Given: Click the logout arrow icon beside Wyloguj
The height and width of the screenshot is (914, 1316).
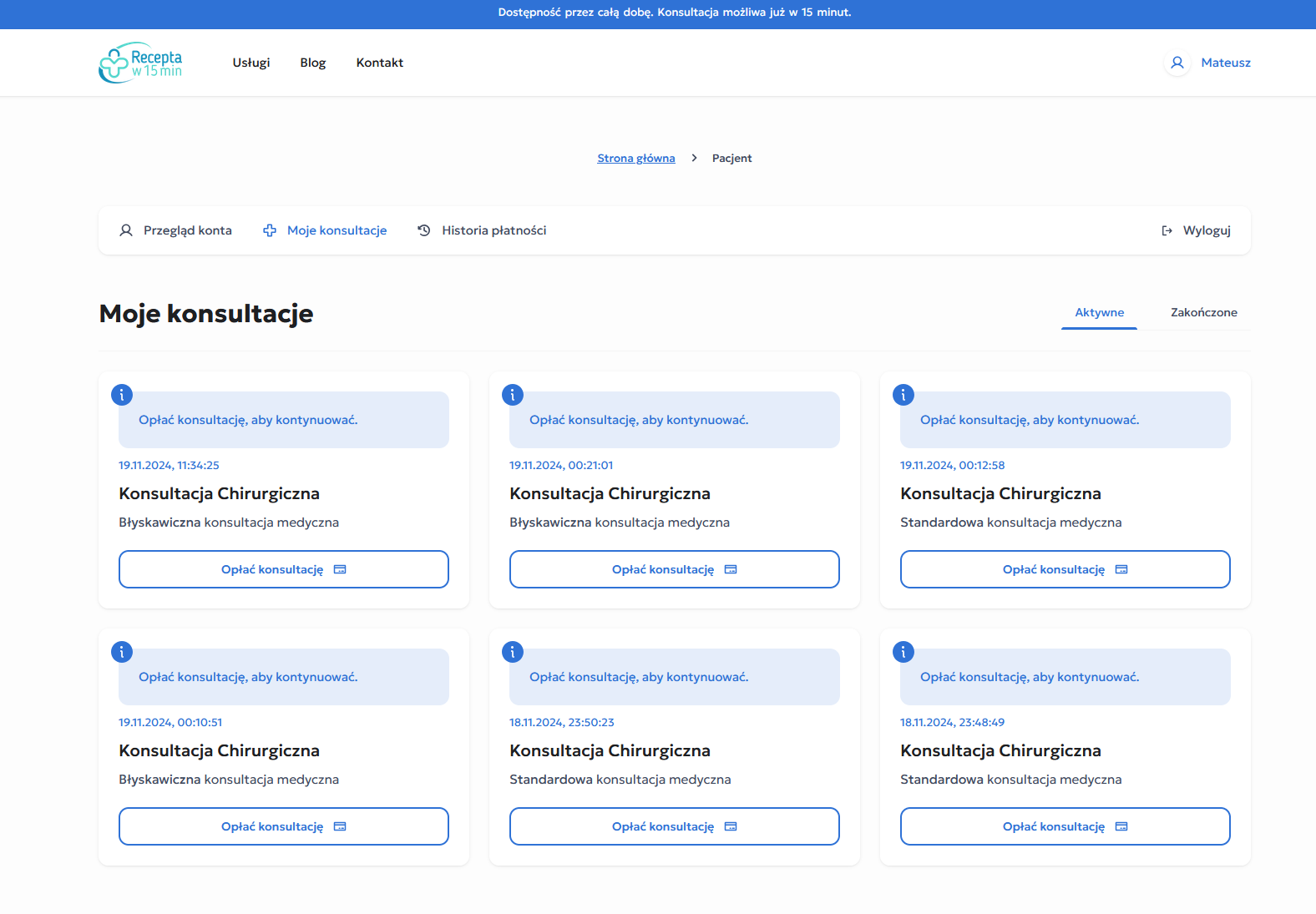Looking at the screenshot, I should [x=1167, y=230].
